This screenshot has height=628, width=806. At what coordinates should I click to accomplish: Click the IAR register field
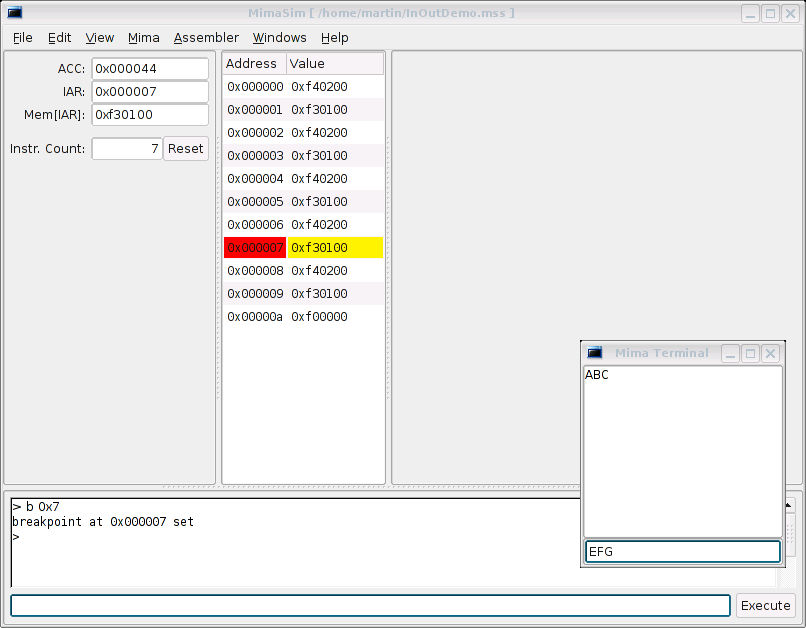click(150, 91)
